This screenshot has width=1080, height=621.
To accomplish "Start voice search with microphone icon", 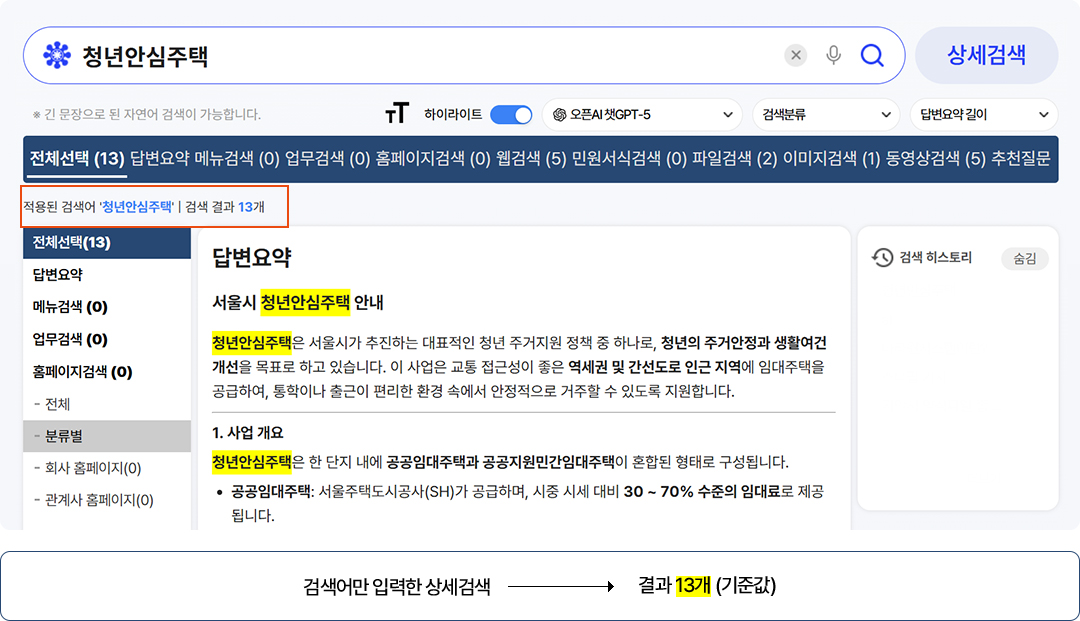I will [x=833, y=55].
